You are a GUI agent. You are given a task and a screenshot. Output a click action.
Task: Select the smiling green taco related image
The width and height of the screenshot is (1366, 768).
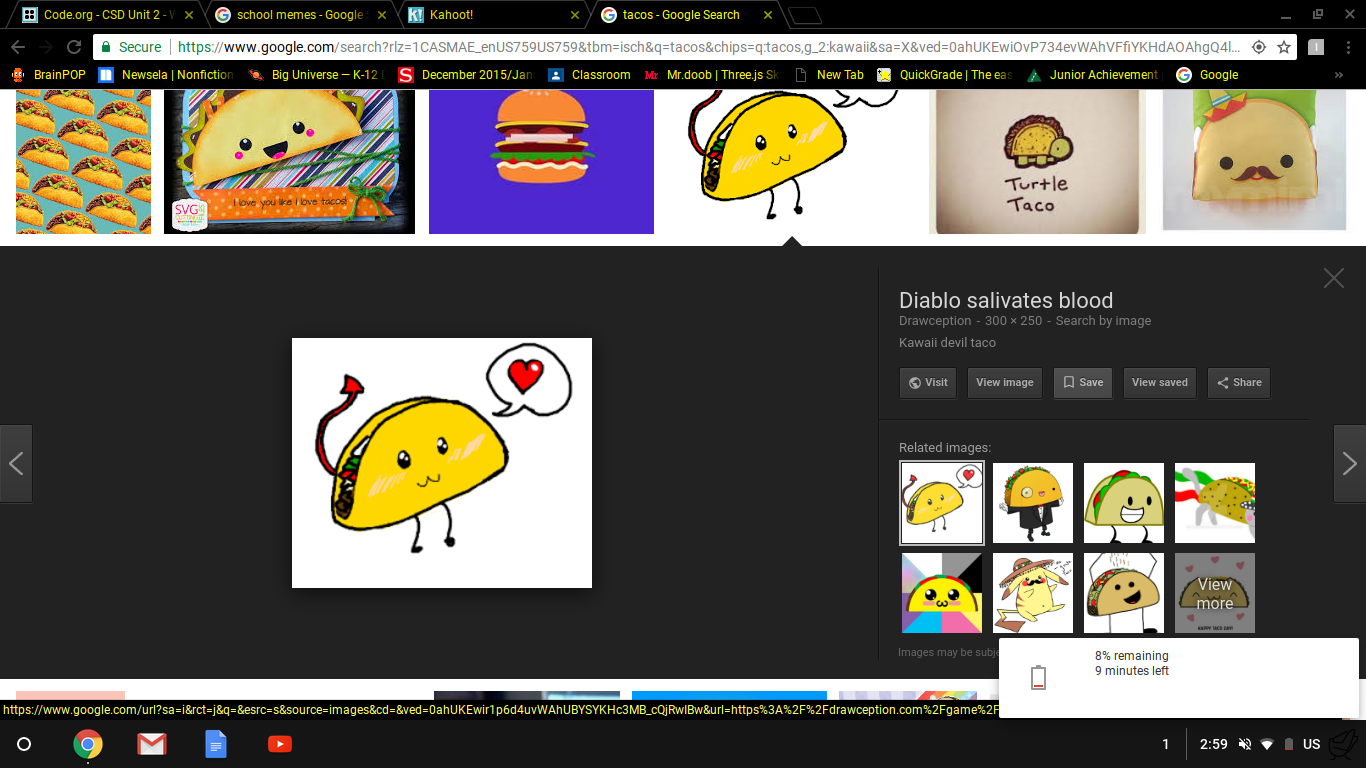1124,503
